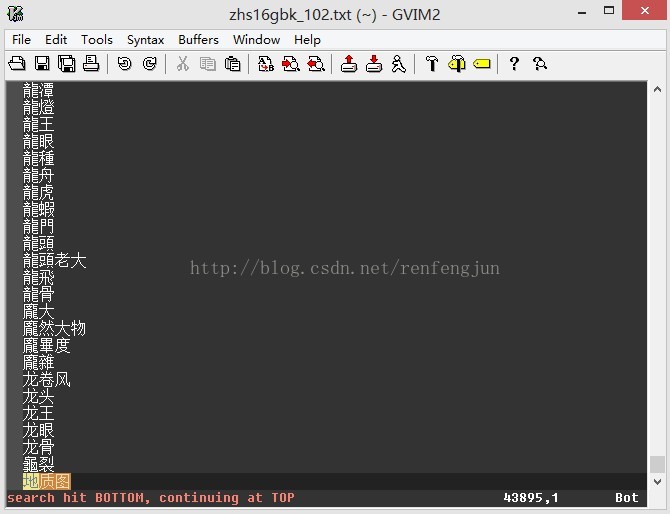Maximize the GVIM2 window

(x=609, y=11)
